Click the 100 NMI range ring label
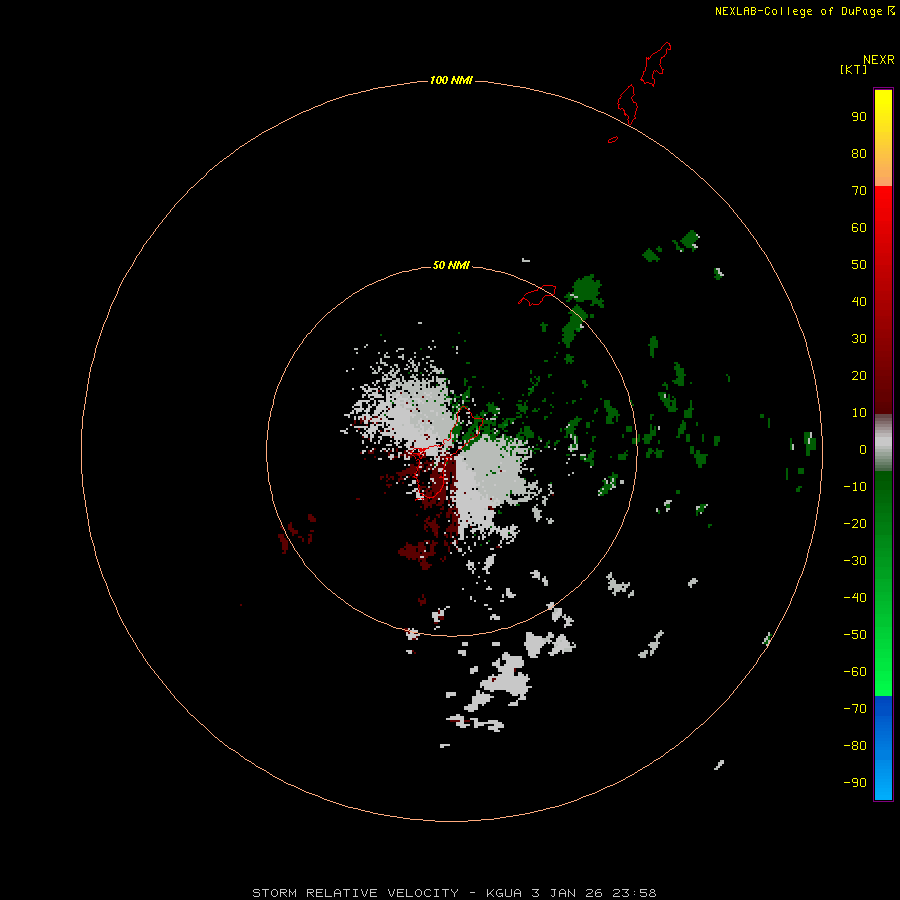The width and height of the screenshot is (900, 900). pyautogui.click(x=451, y=80)
